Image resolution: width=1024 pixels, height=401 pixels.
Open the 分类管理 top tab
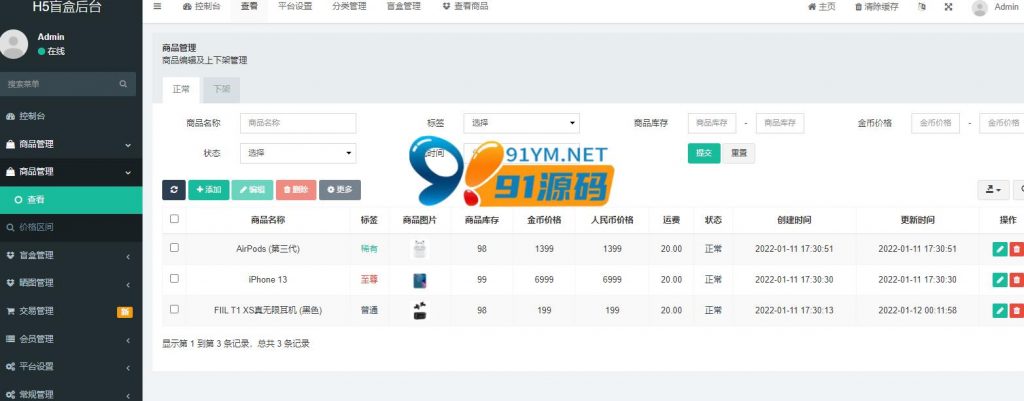349,7
